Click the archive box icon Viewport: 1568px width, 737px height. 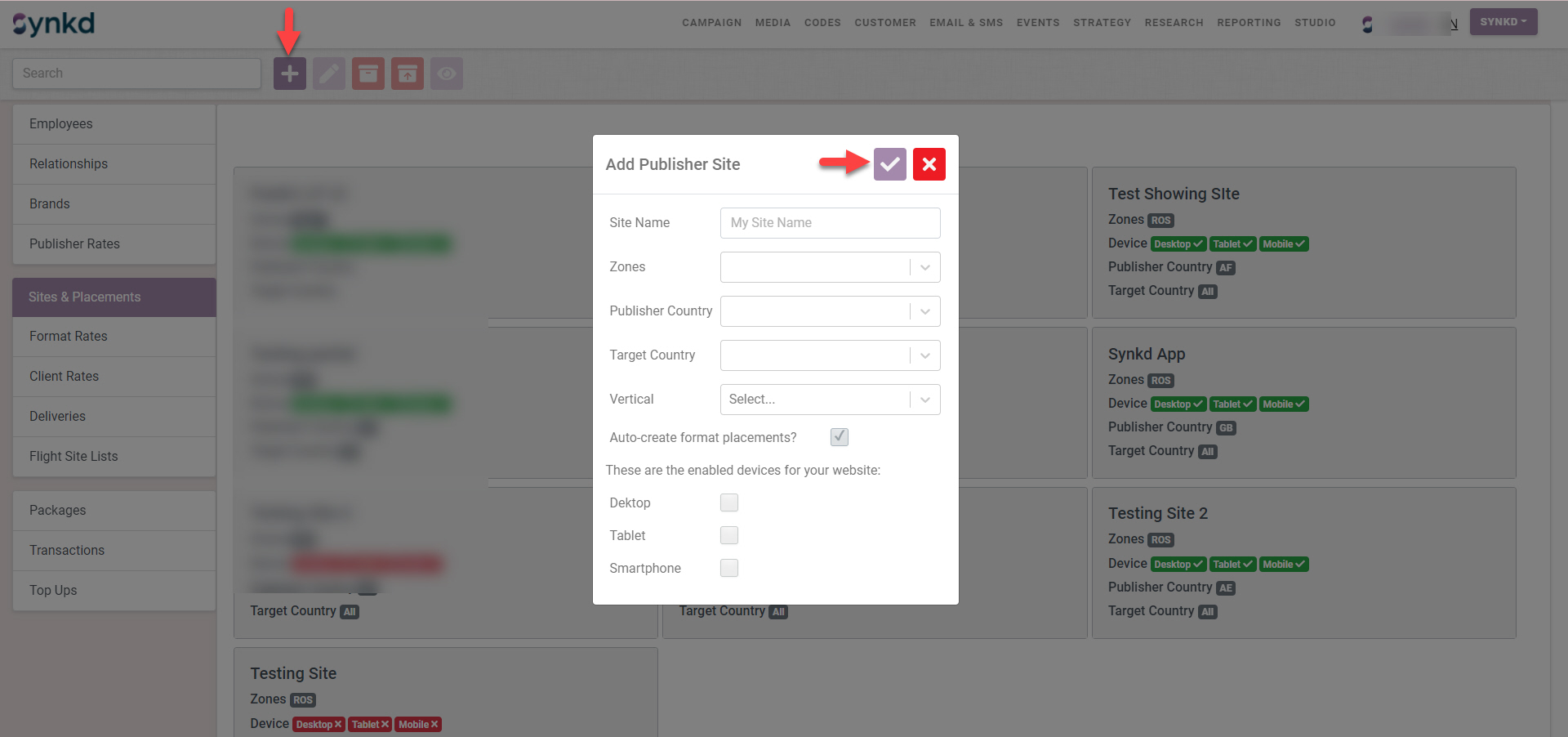(x=367, y=73)
